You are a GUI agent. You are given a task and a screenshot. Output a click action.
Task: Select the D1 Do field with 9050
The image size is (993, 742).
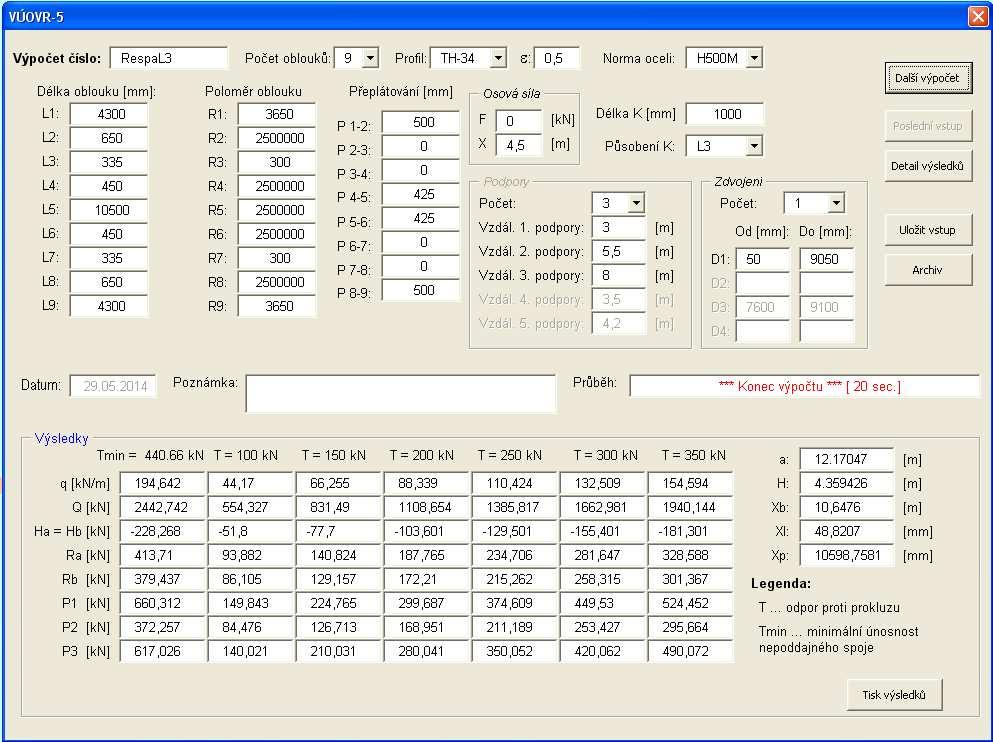827,259
